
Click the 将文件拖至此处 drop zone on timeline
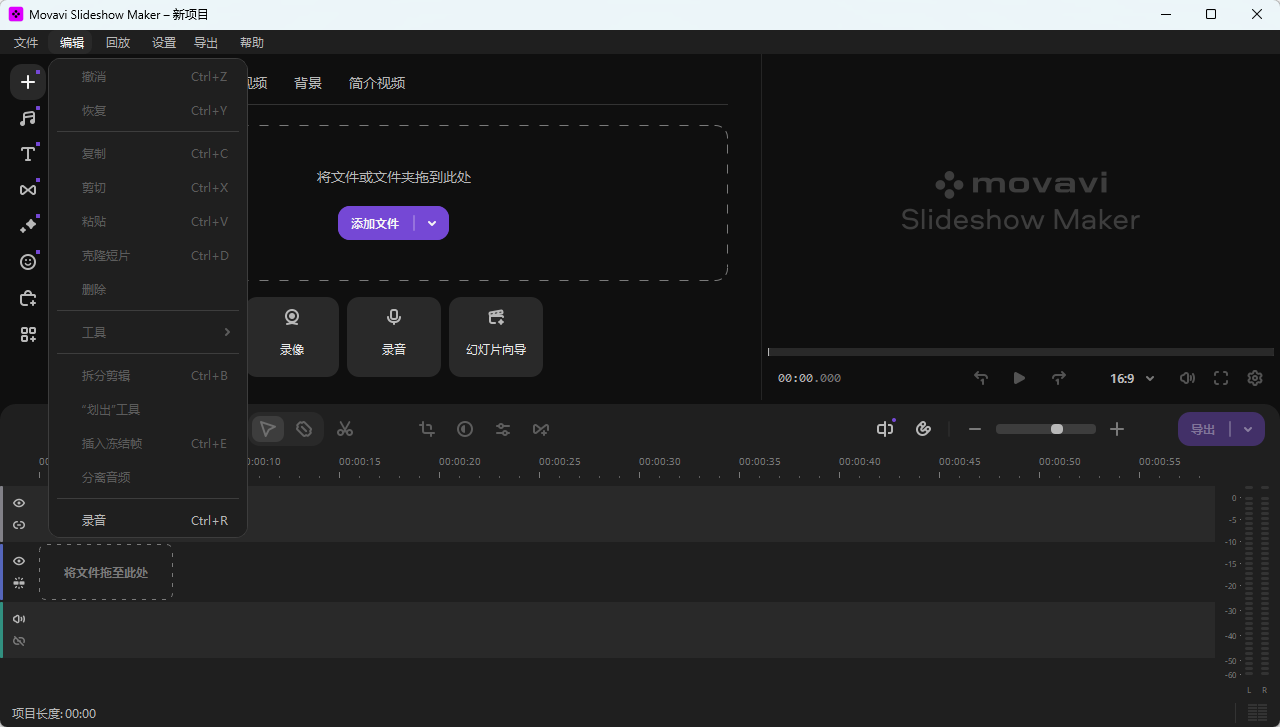coord(106,572)
